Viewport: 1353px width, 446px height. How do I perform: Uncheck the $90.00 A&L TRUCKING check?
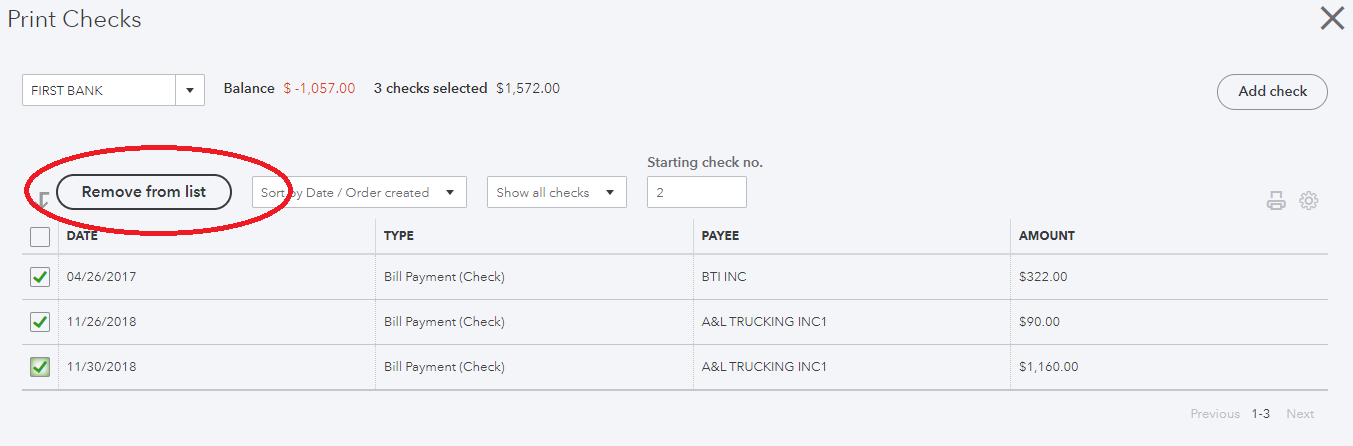click(40, 322)
